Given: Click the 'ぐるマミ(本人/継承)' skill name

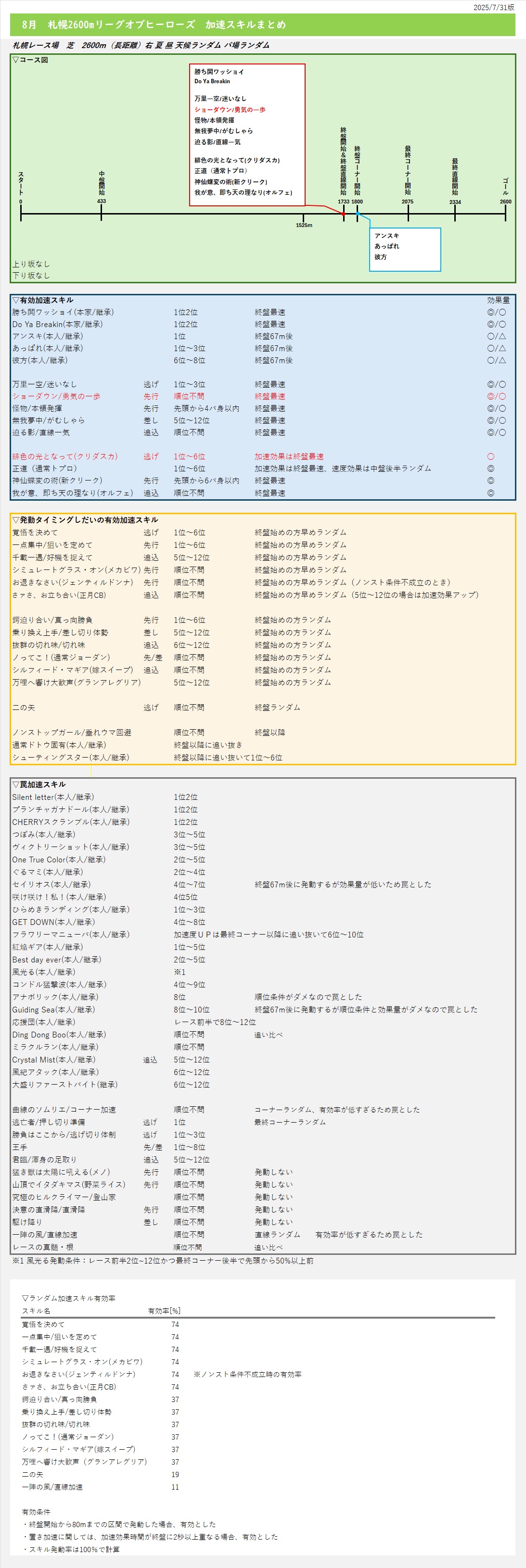Looking at the screenshot, I should click(48, 873).
